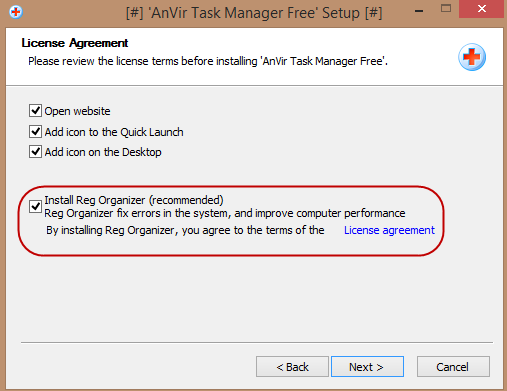Screen dimensions: 507x391
Task: Click the License Agreement heading
Action: click(75, 43)
